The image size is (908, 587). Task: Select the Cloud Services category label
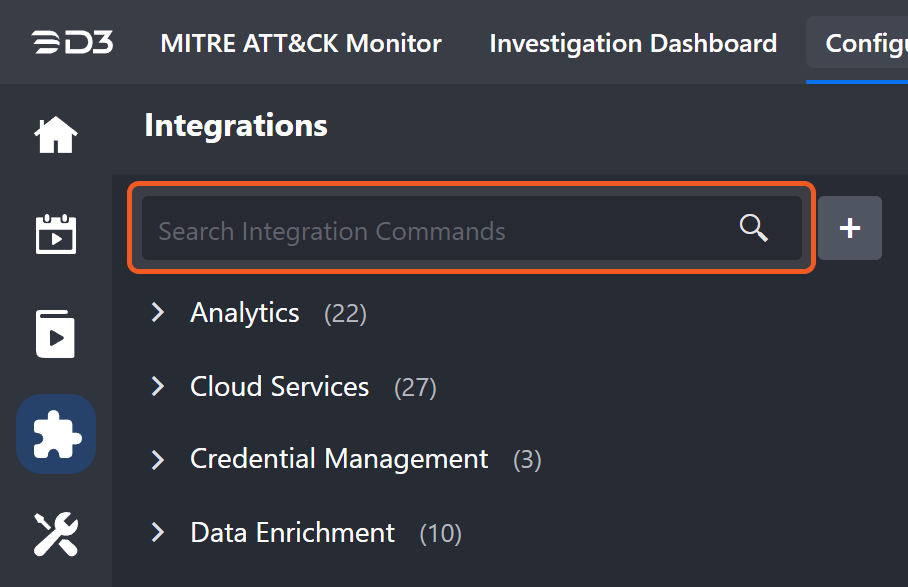click(280, 387)
